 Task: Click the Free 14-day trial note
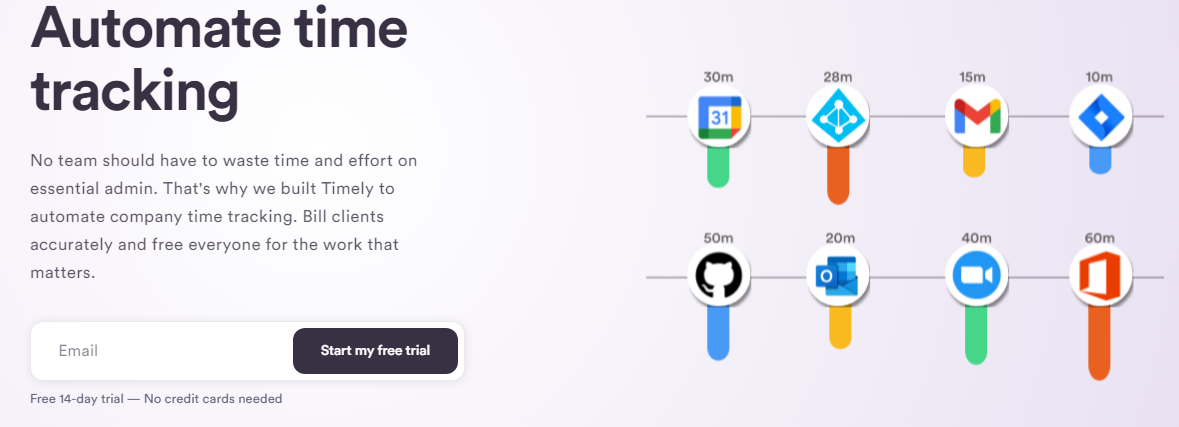coord(156,398)
